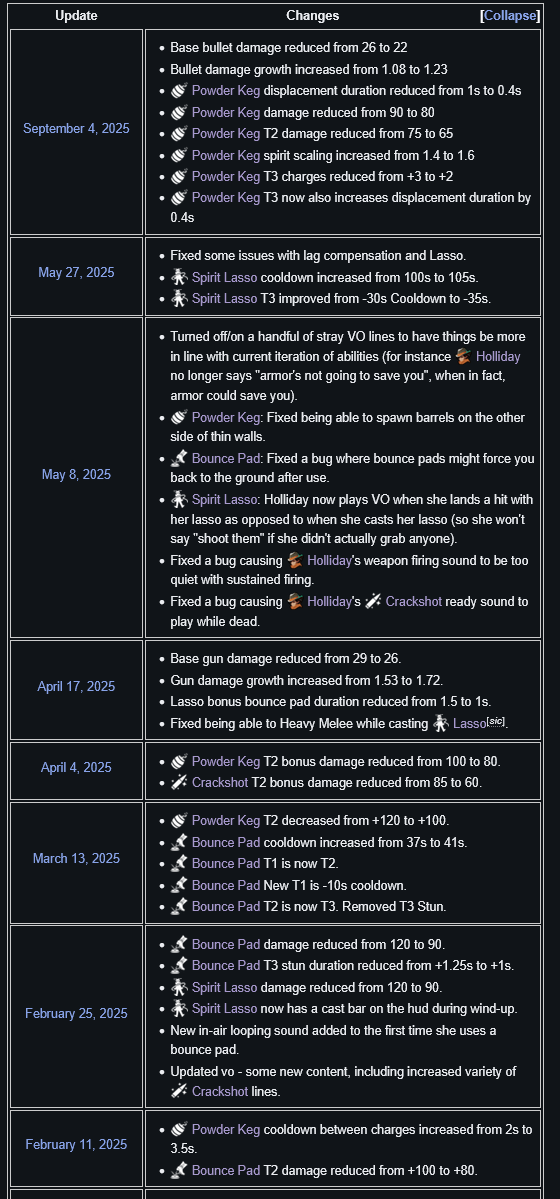Open the May 8, 2025 update page
This screenshot has height=1199, width=560.
tap(76, 474)
